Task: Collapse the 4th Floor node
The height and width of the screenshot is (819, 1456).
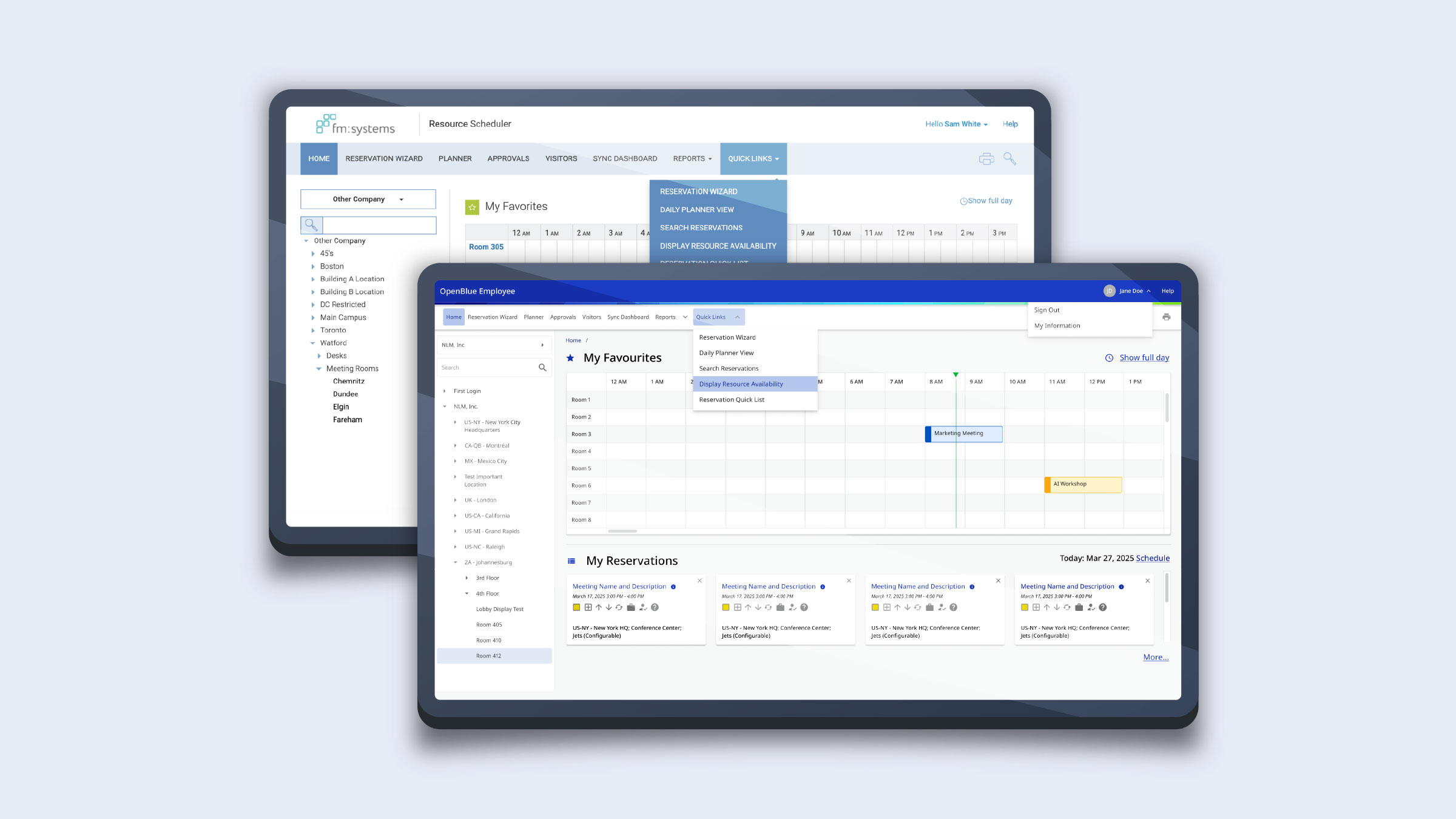Action: click(467, 594)
